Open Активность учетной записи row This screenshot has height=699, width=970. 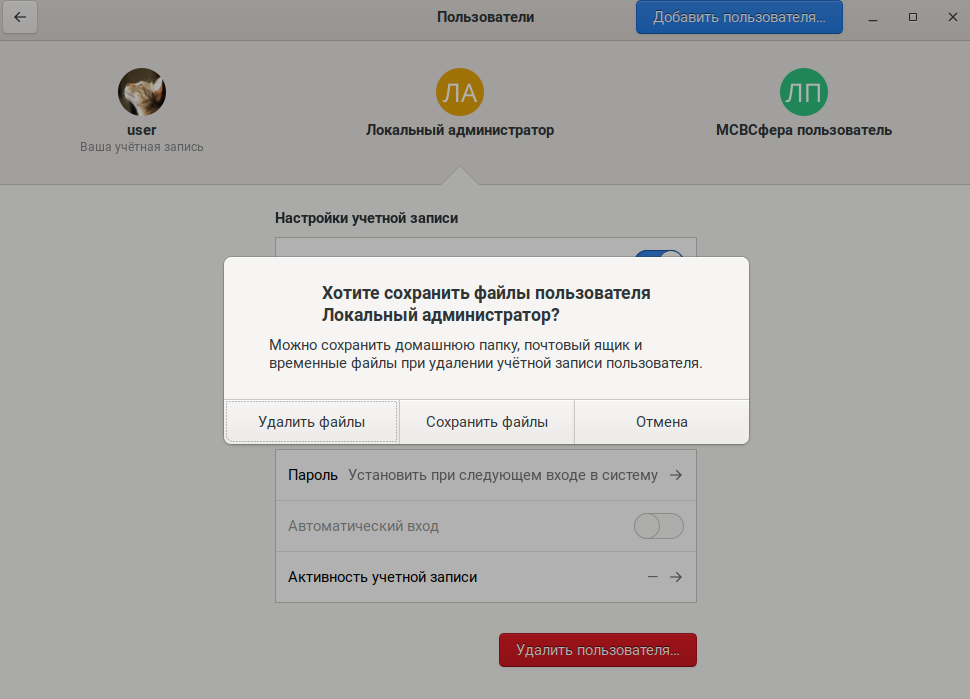tap(472, 577)
